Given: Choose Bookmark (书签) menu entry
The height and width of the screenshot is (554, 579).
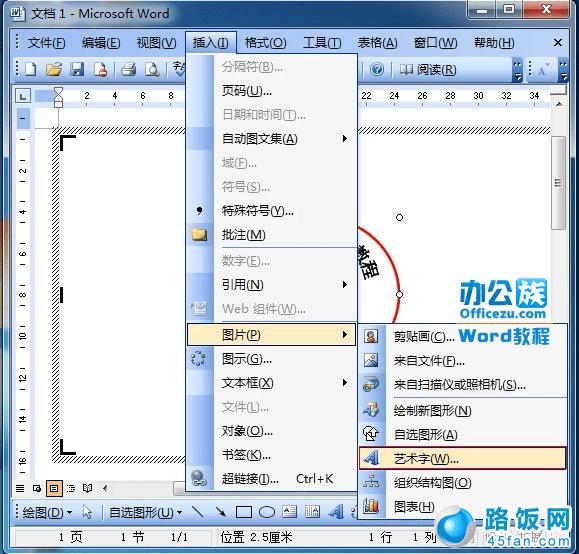Looking at the screenshot, I should coord(271,455).
